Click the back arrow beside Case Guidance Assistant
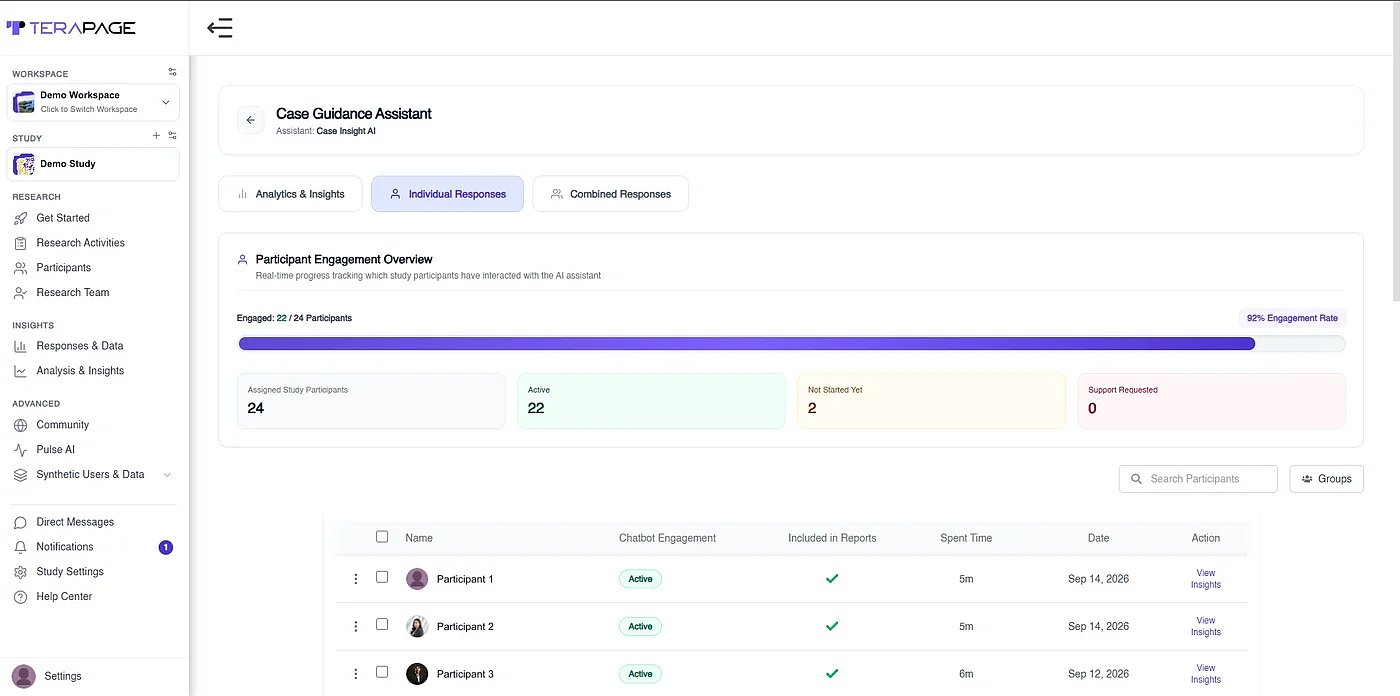 pos(250,120)
